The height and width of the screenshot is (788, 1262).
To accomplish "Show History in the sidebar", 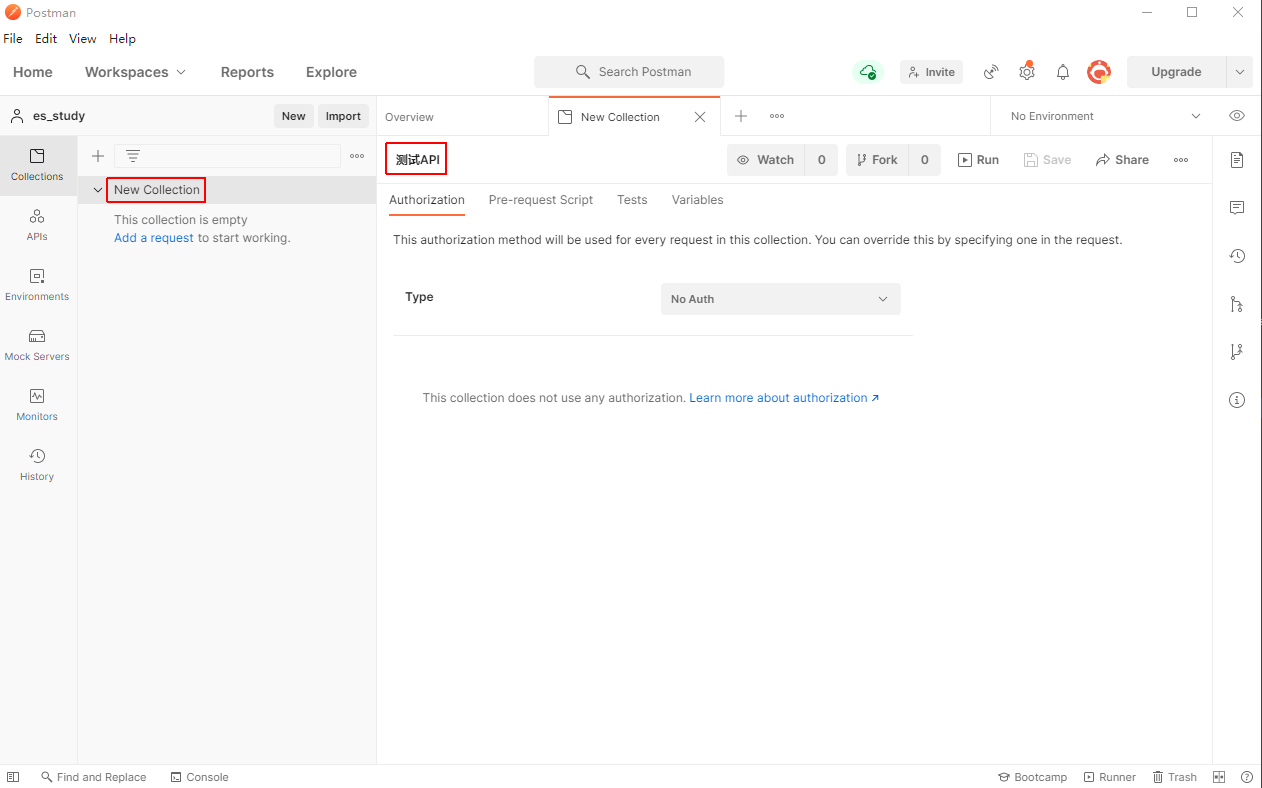I will pyautogui.click(x=37, y=464).
